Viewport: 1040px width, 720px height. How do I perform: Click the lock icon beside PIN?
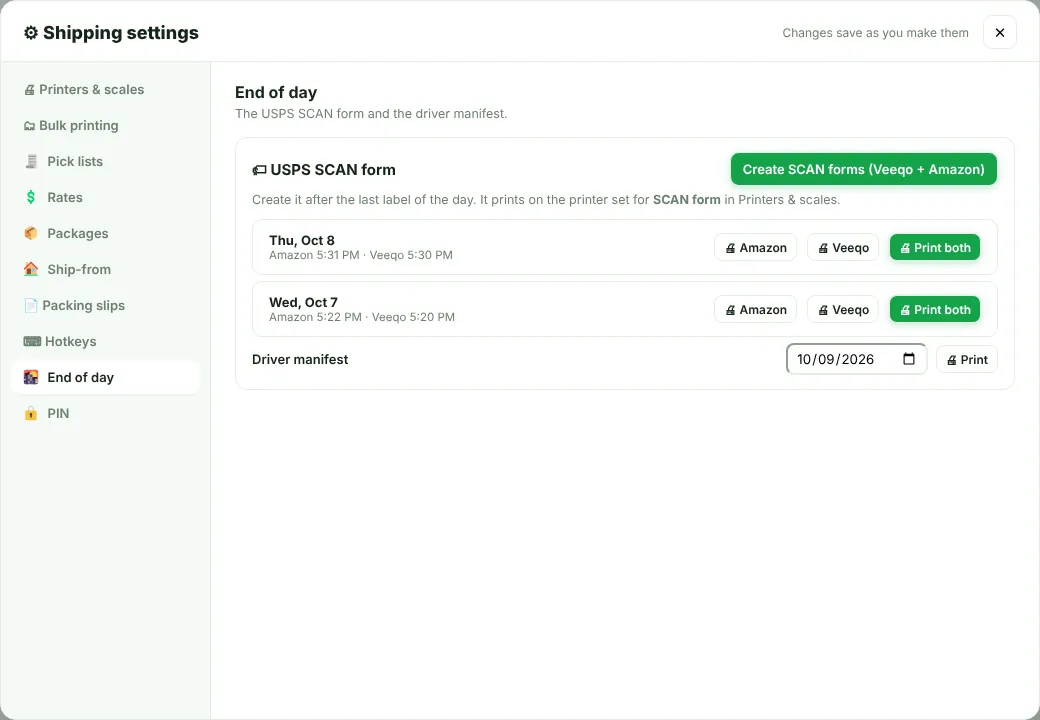tap(31, 414)
